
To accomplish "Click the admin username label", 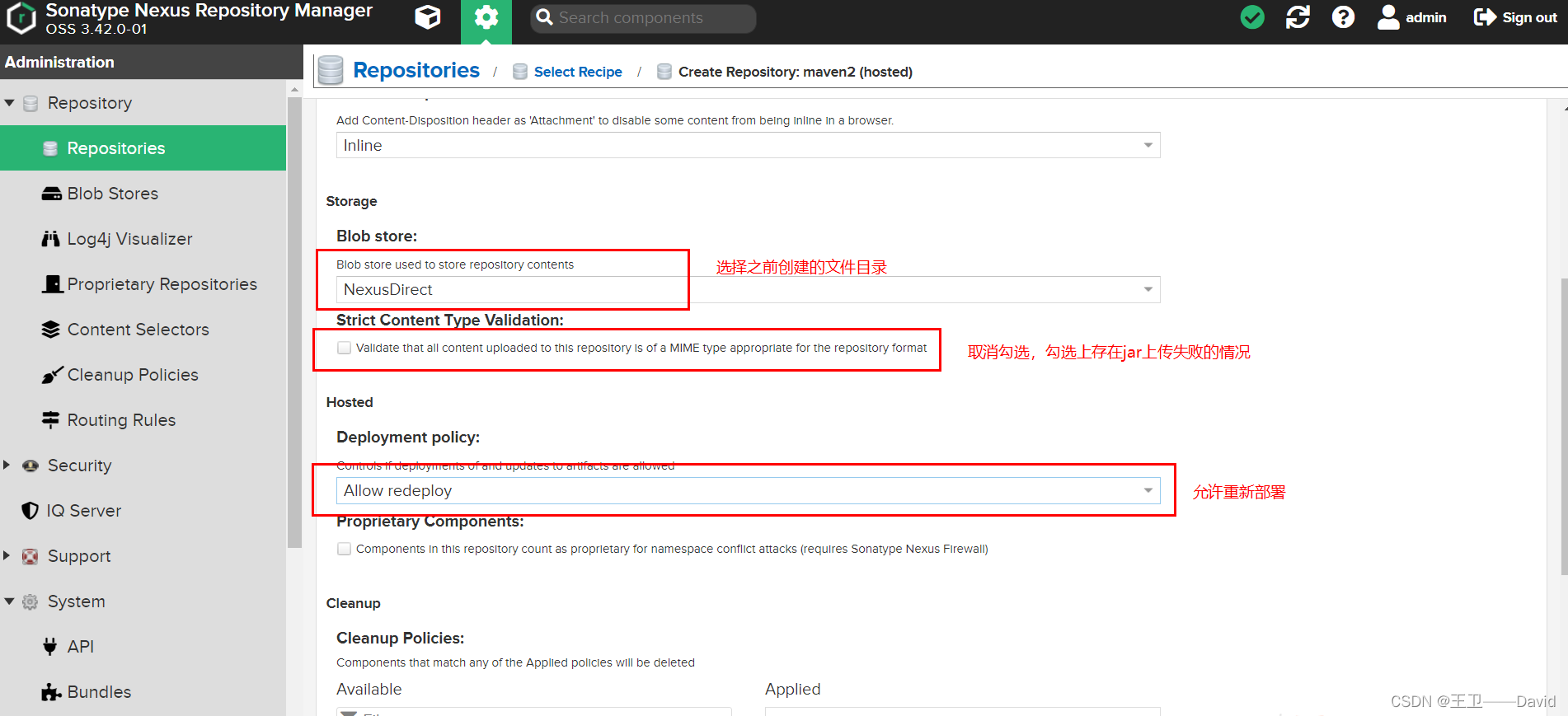I will tap(1426, 17).
